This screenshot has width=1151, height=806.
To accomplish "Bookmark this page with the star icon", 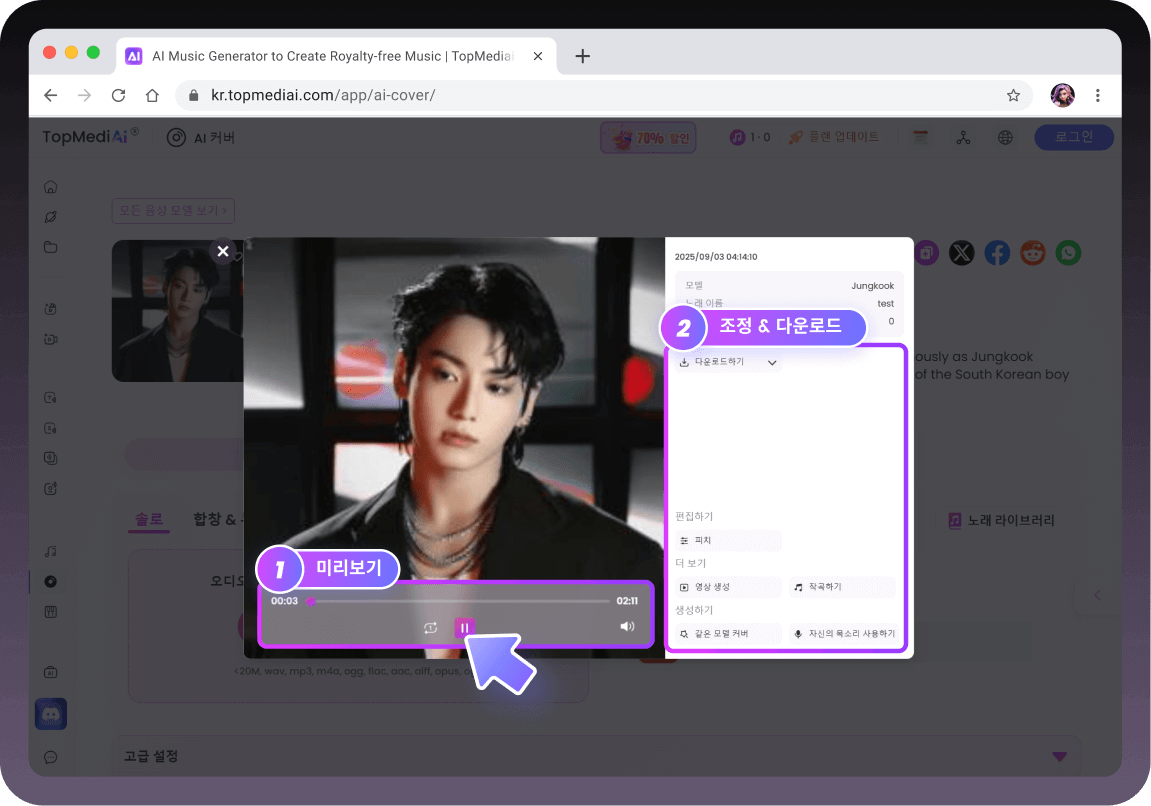I will 1013,96.
